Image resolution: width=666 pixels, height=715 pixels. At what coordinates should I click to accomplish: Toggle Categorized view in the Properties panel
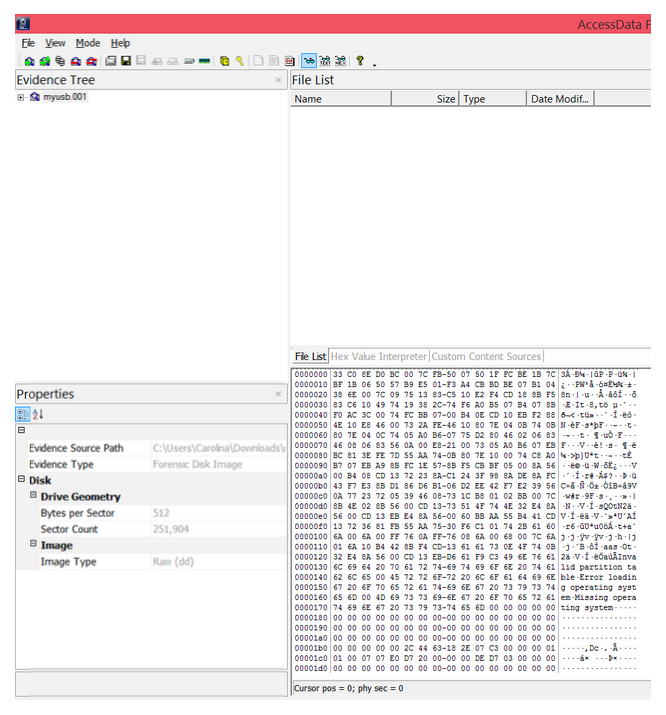[23, 414]
